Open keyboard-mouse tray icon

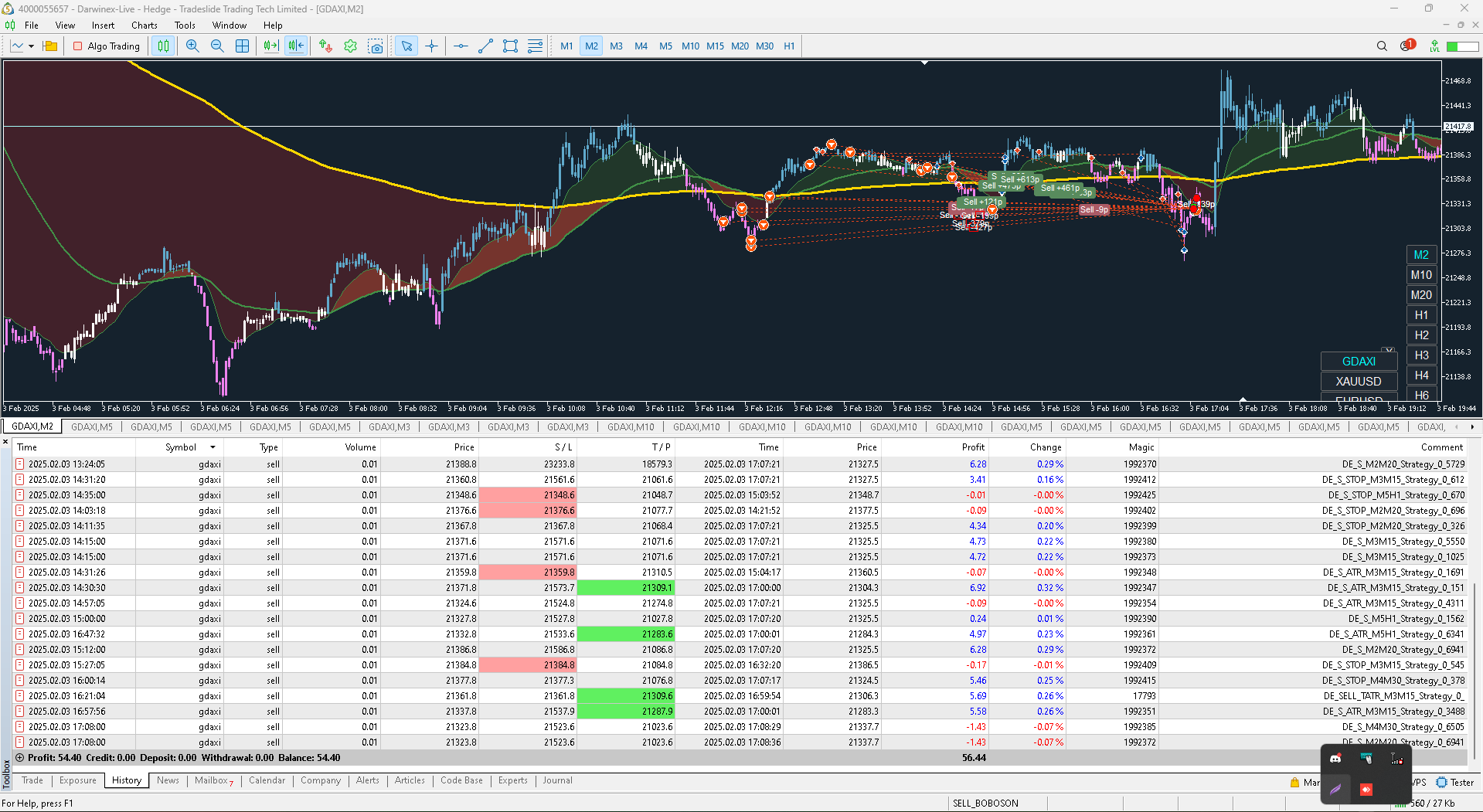pos(1366,759)
